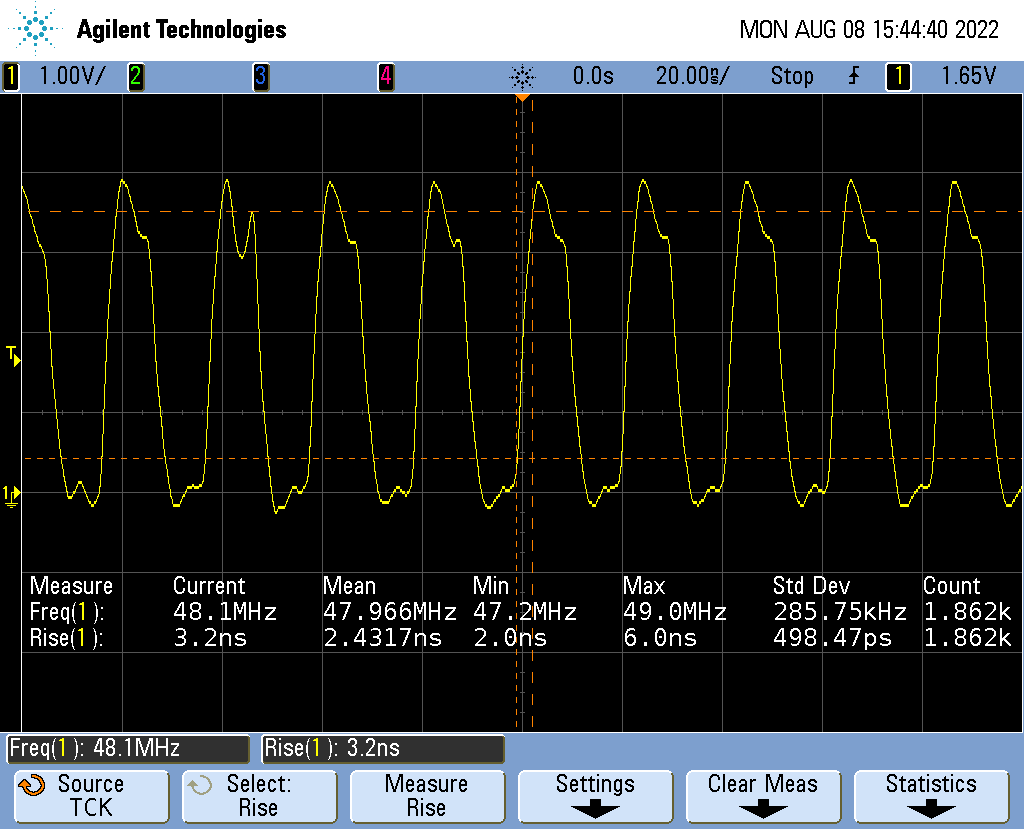Select the yellow channel 1 indicator
Screen dimensions: 1024x829
pos(11,76)
